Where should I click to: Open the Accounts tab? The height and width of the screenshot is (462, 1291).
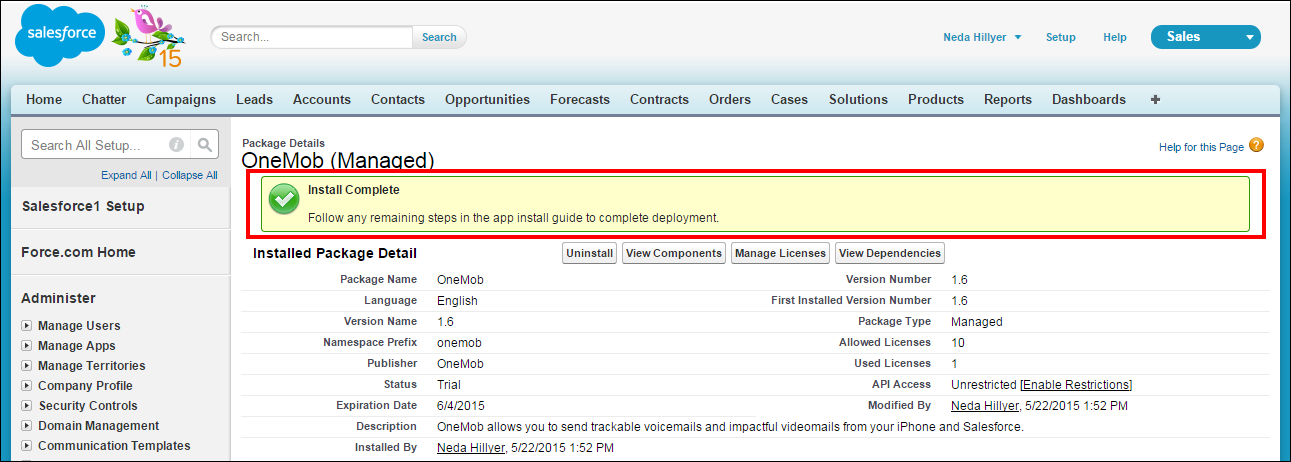[322, 99]
